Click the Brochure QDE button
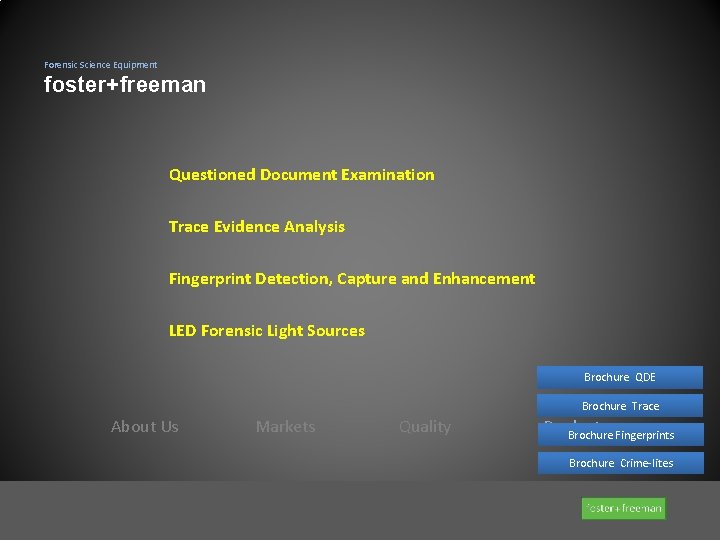720x540 pixels. [x=620, y=377]
